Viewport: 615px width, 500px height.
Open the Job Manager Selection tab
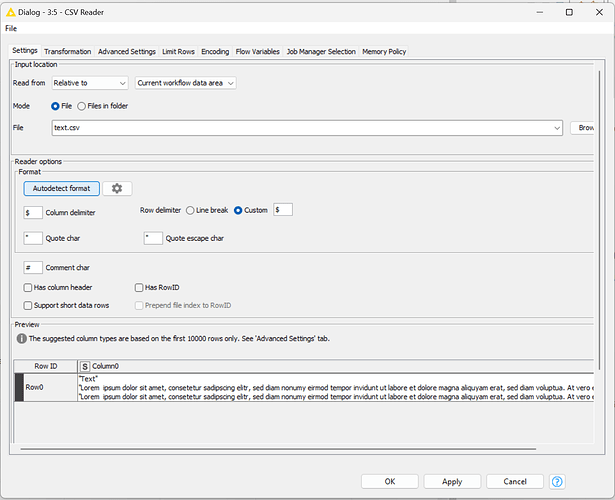[x=321, y=51]
